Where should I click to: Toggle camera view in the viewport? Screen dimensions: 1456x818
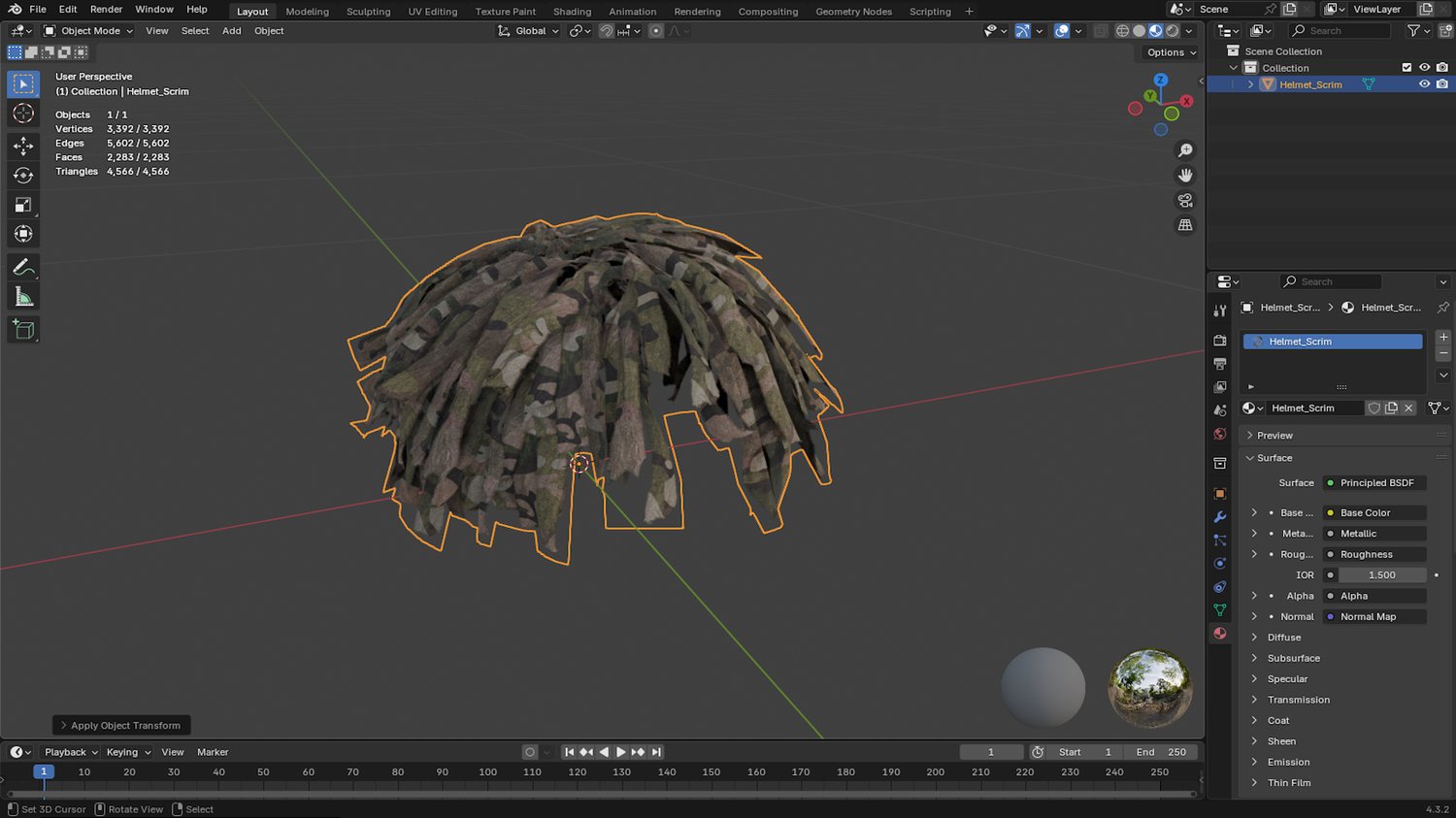[x=1185, y=200]
